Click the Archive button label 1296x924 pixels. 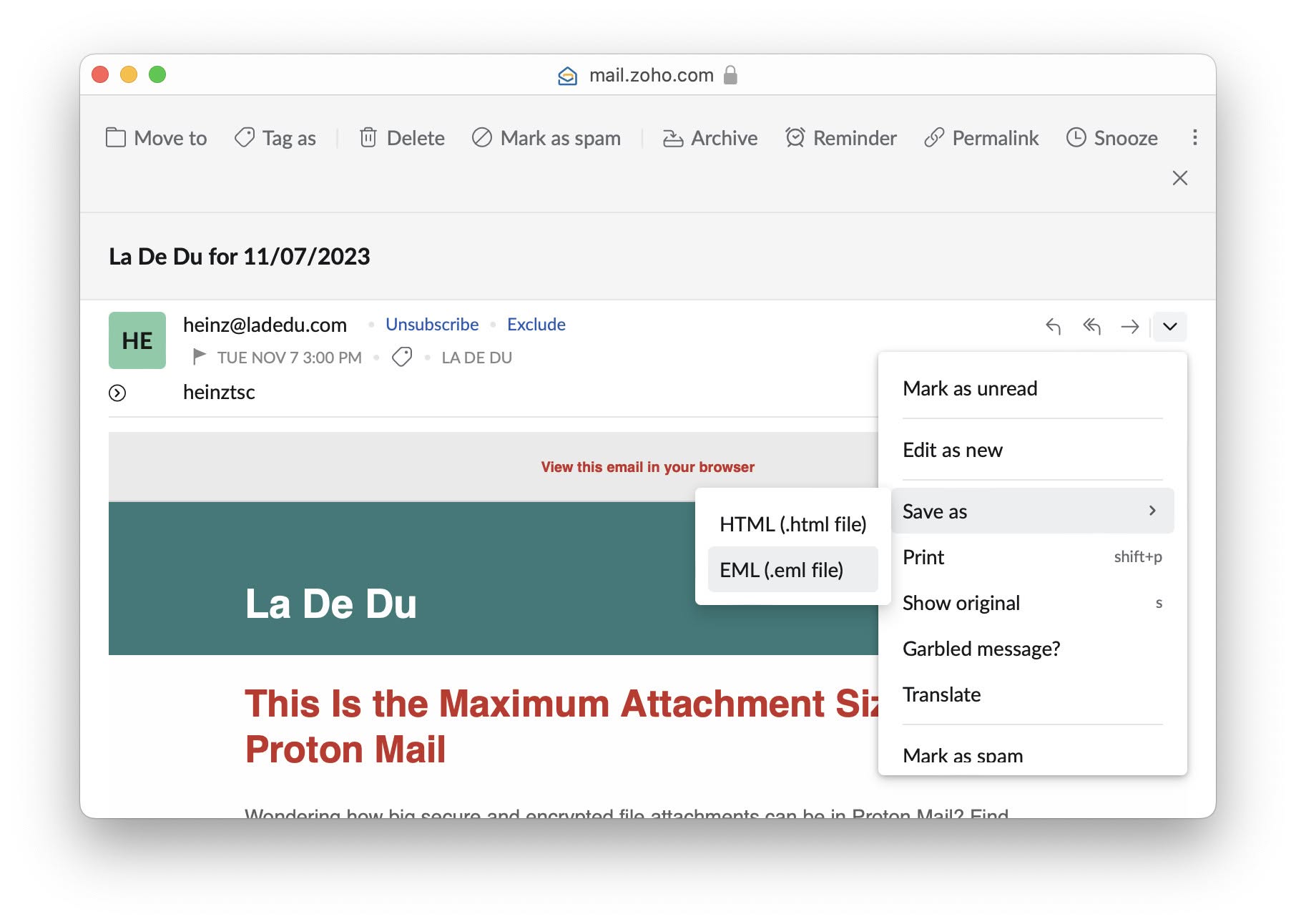724,138
